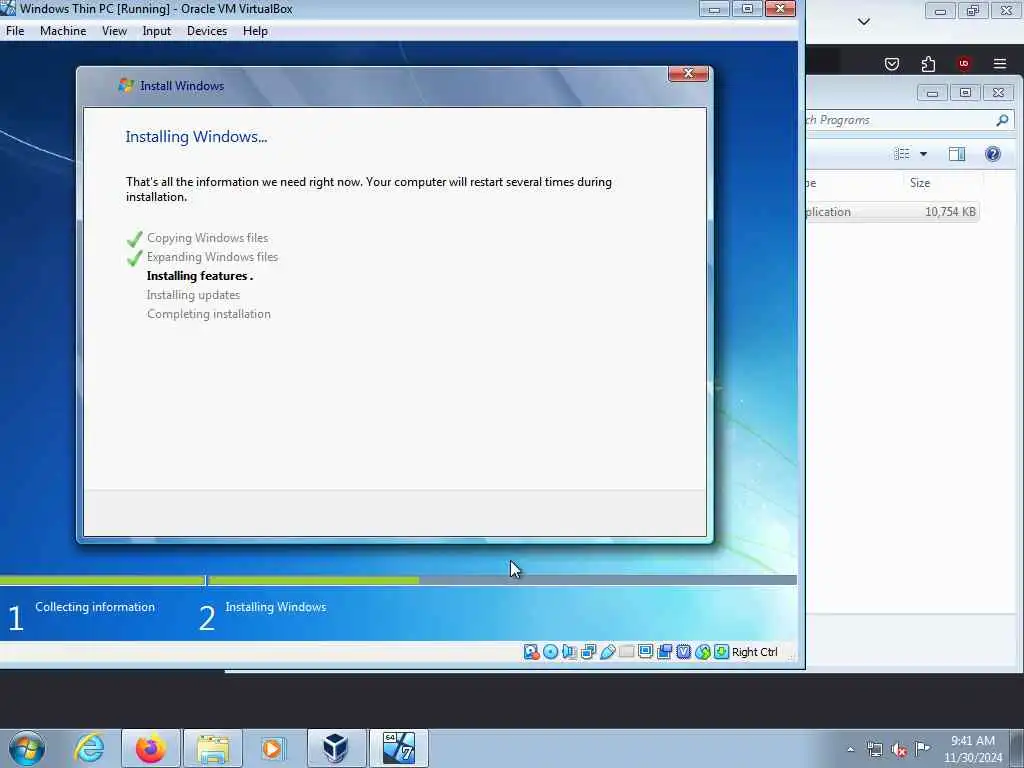Change view with Explorer's view mode icon
1024x768 pixels.
pos(902,153)
